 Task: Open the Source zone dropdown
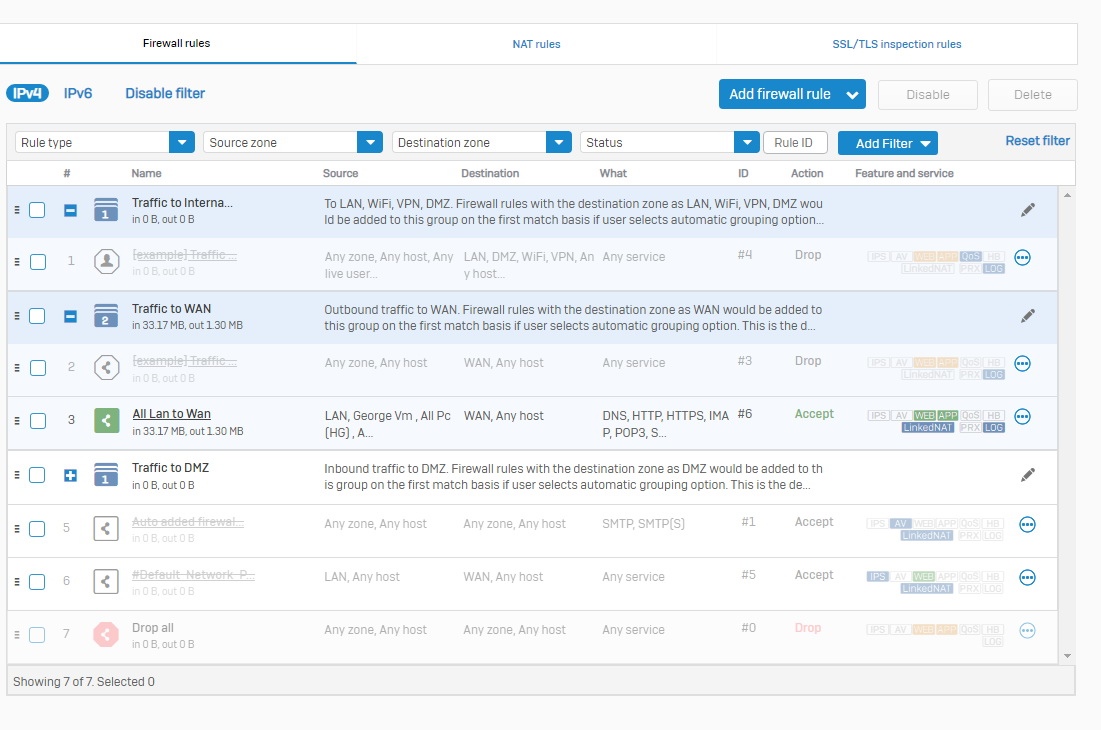[293, 142]
